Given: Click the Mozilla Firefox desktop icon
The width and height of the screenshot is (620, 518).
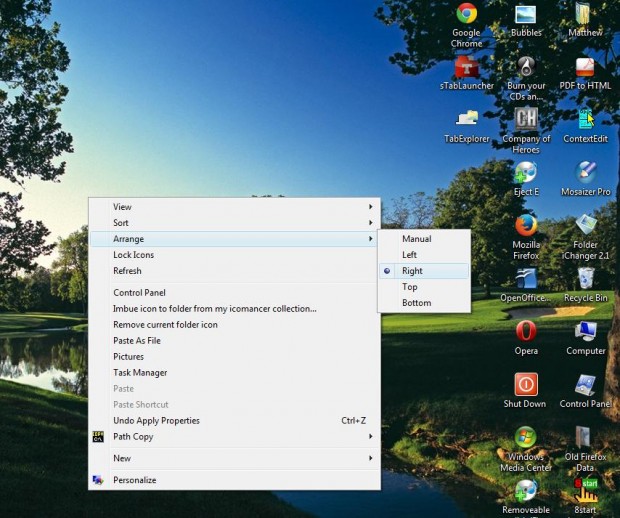Looking at the screenshot, I should (x=526, y=226).
